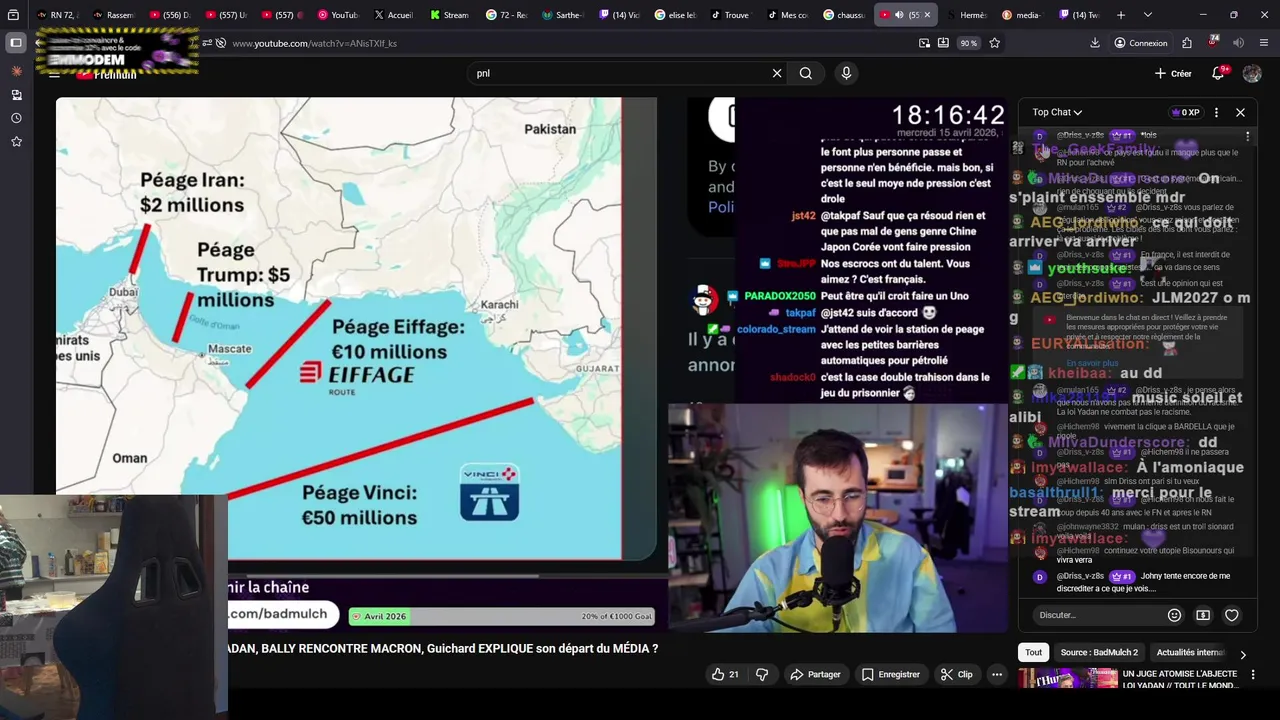Open the top chat message options menu
This screenshot has height=720, width=1280.
(1247, 136)
